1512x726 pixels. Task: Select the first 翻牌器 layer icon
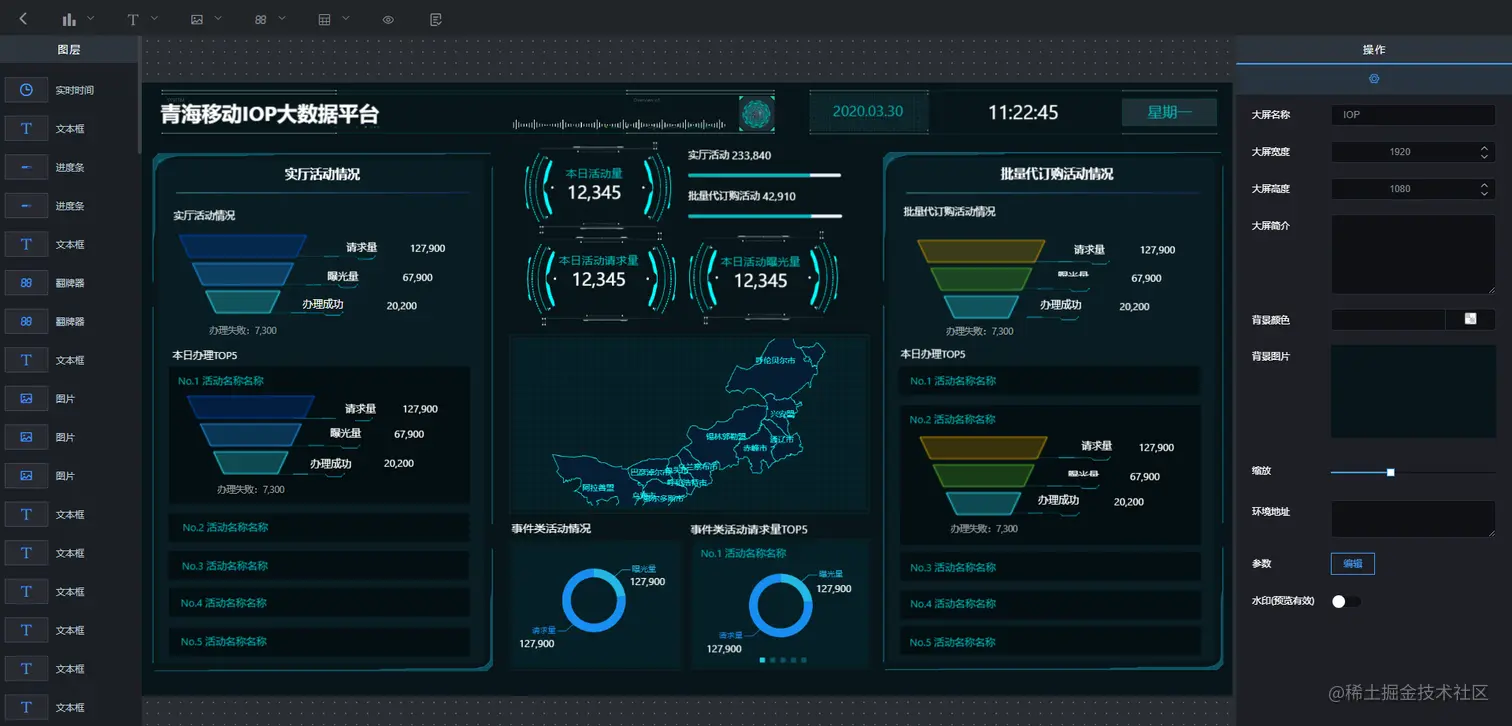click(27, 283)
